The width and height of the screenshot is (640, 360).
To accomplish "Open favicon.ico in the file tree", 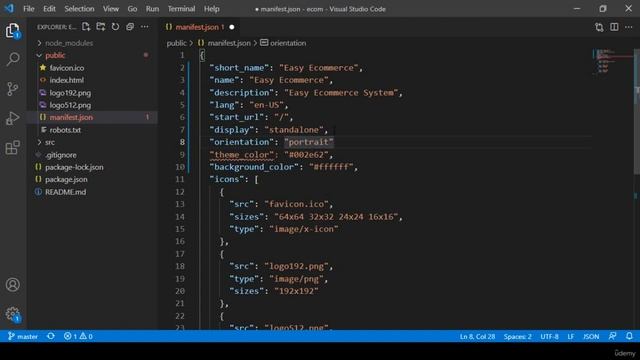I will [67, 68].
